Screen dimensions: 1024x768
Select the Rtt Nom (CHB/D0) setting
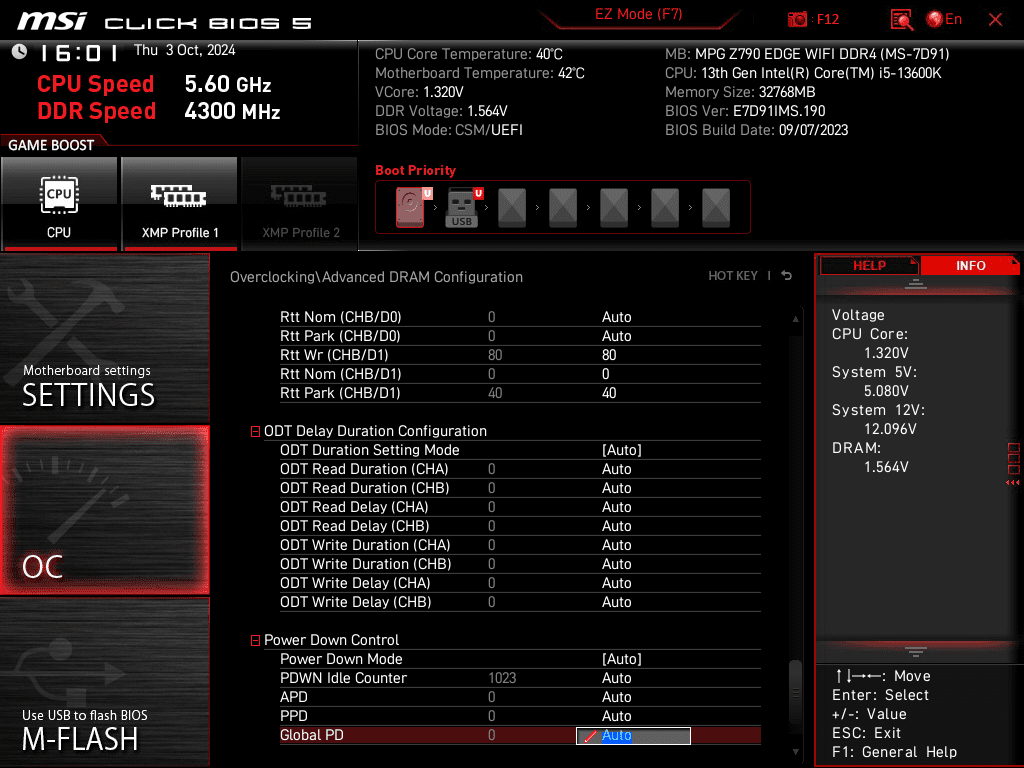tap(520, 317)
